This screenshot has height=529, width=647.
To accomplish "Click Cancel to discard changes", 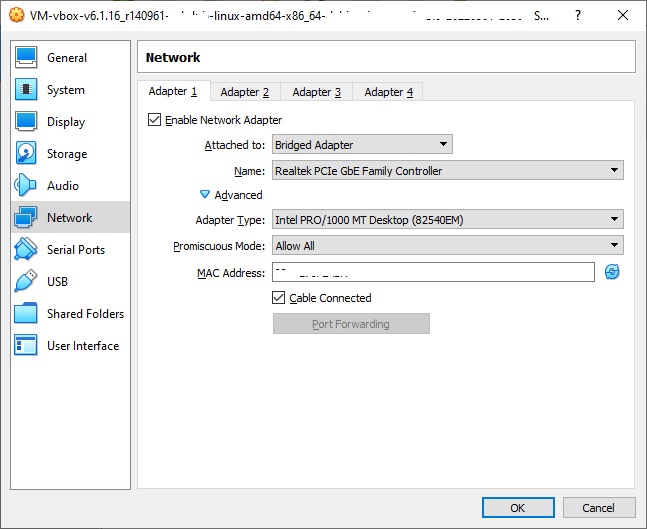I will click(x=599, y=508).
